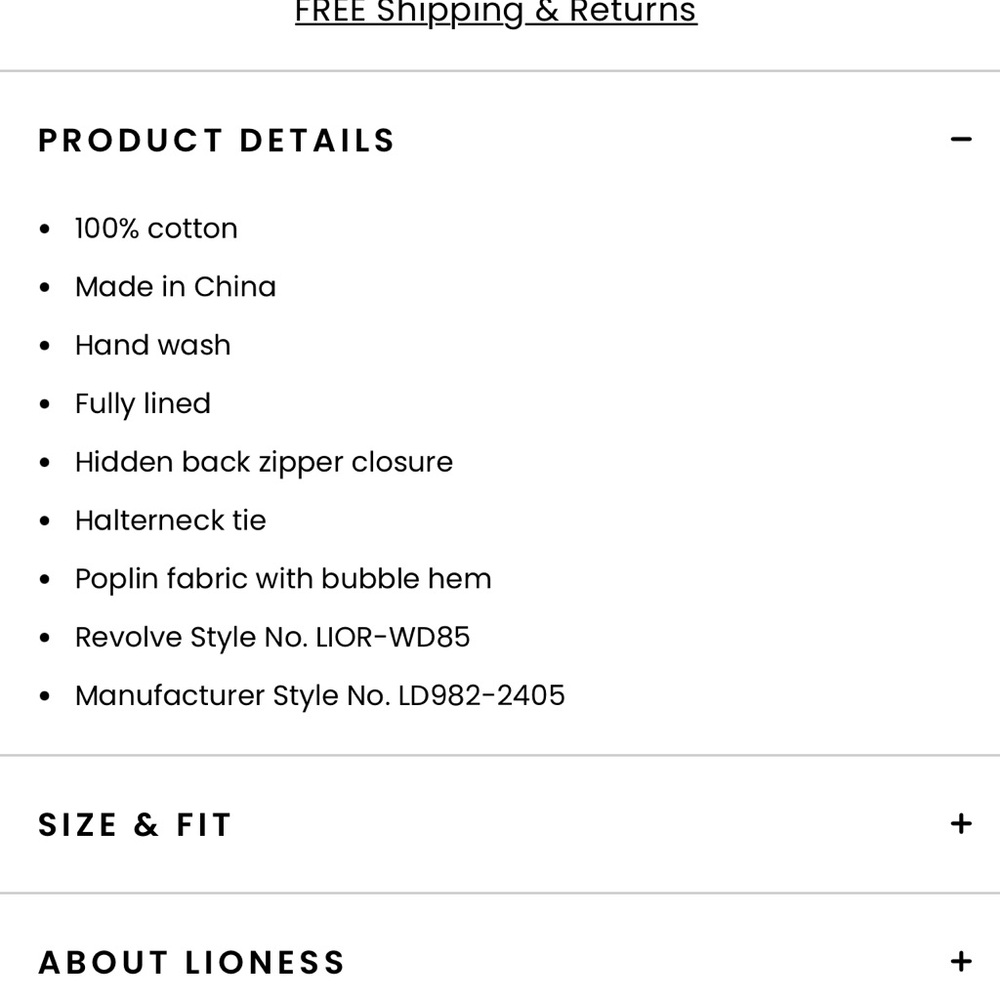Select the "Halterneck tie" detail item
Screen dimensions: 1000x1000
170,520
